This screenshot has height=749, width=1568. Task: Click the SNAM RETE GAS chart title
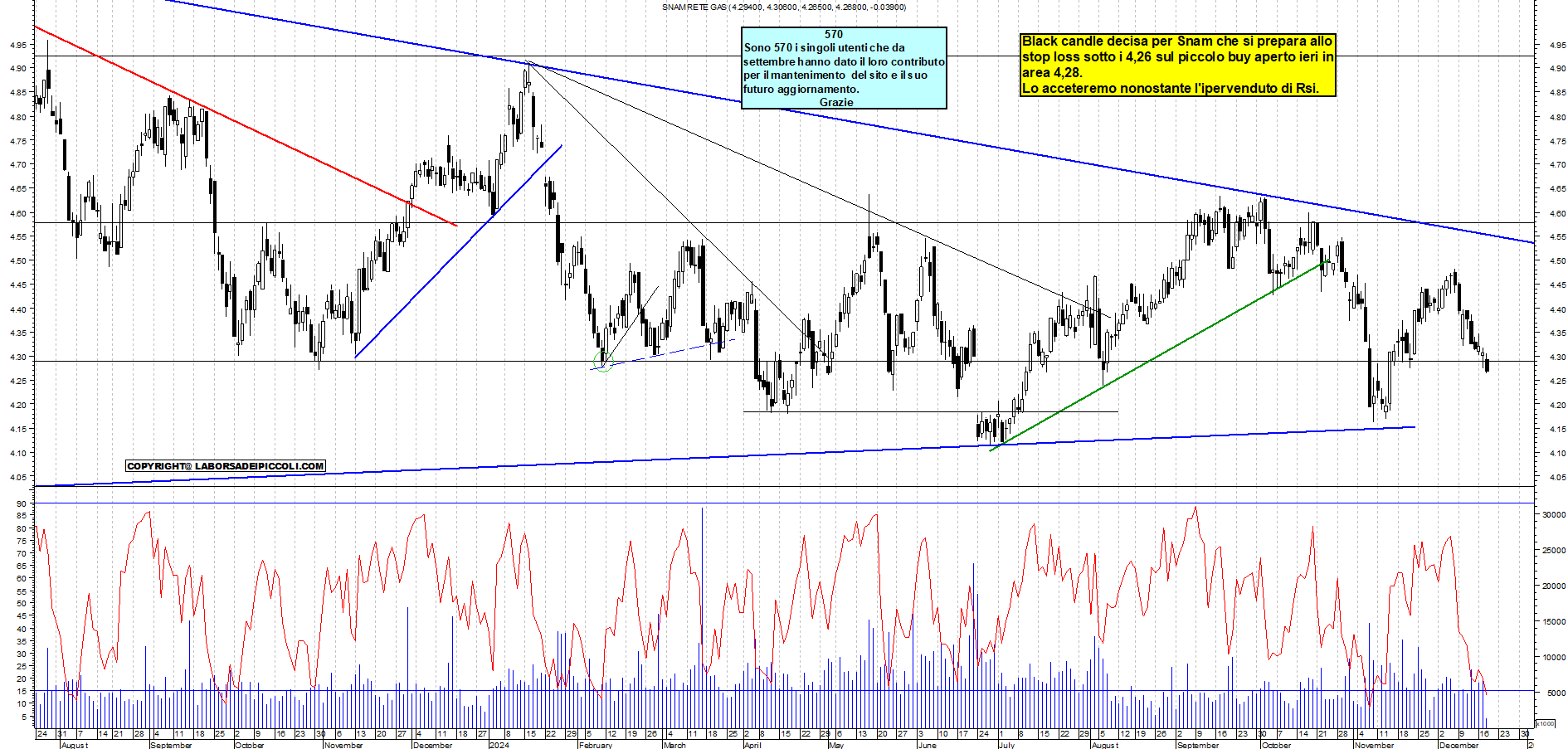(x=784, y=7)
